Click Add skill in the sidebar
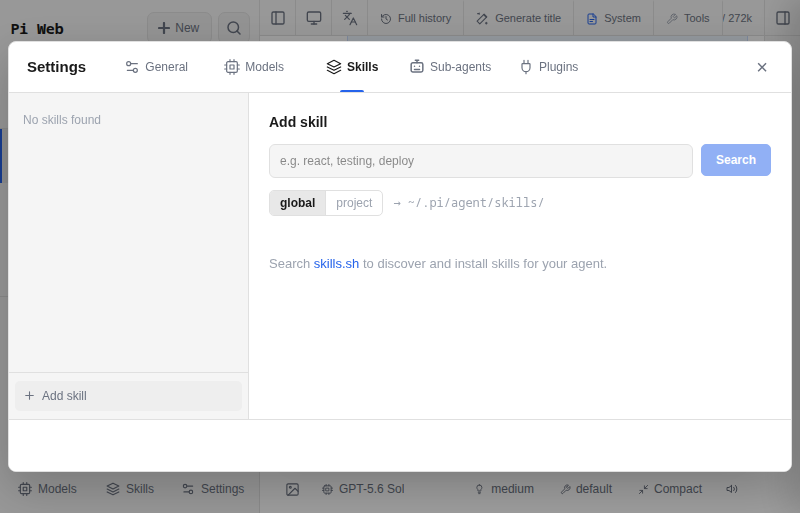 129,396
